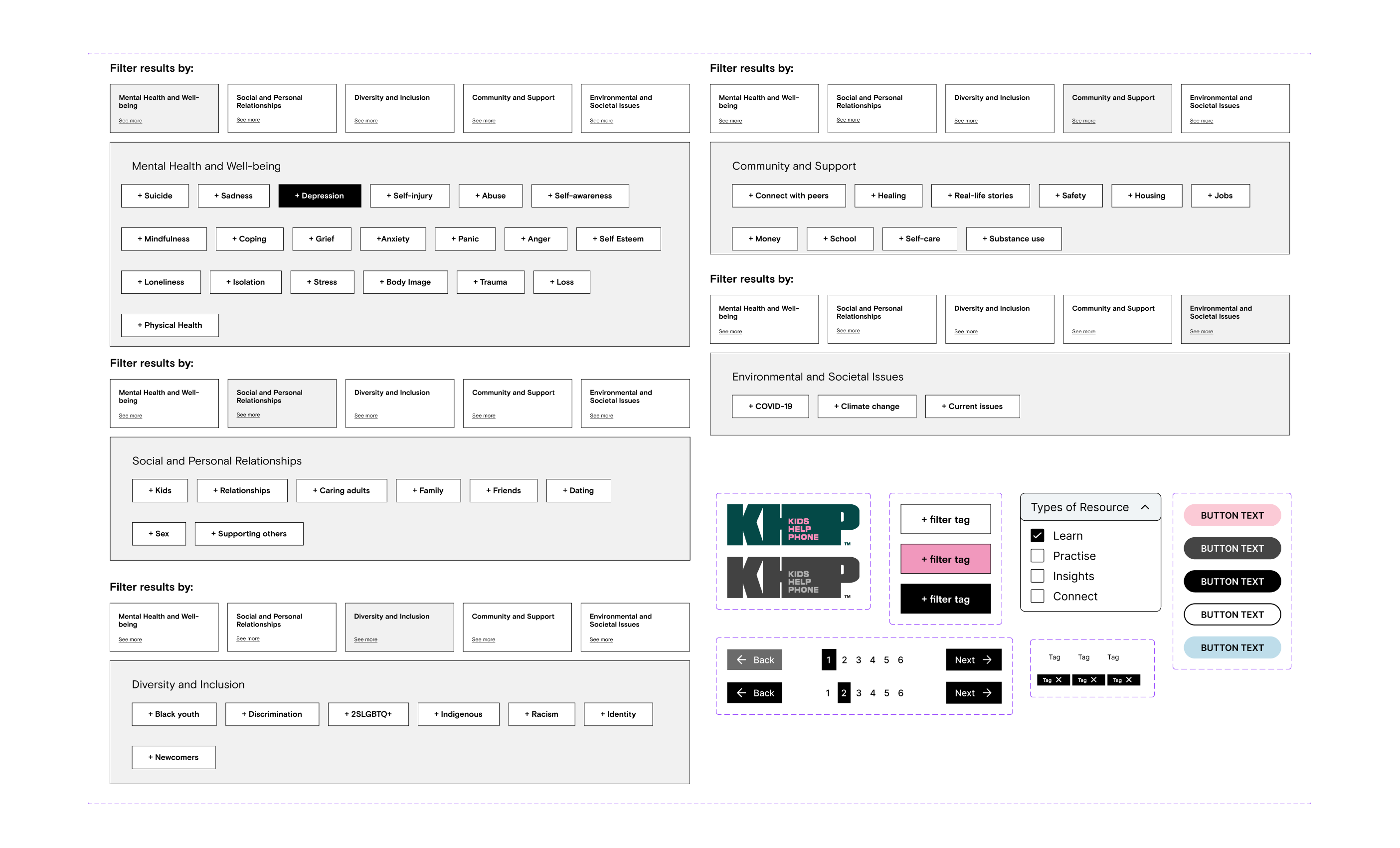Add the '+ Mindfulness' filter tag
The image size is (1400, 848).
164,239
